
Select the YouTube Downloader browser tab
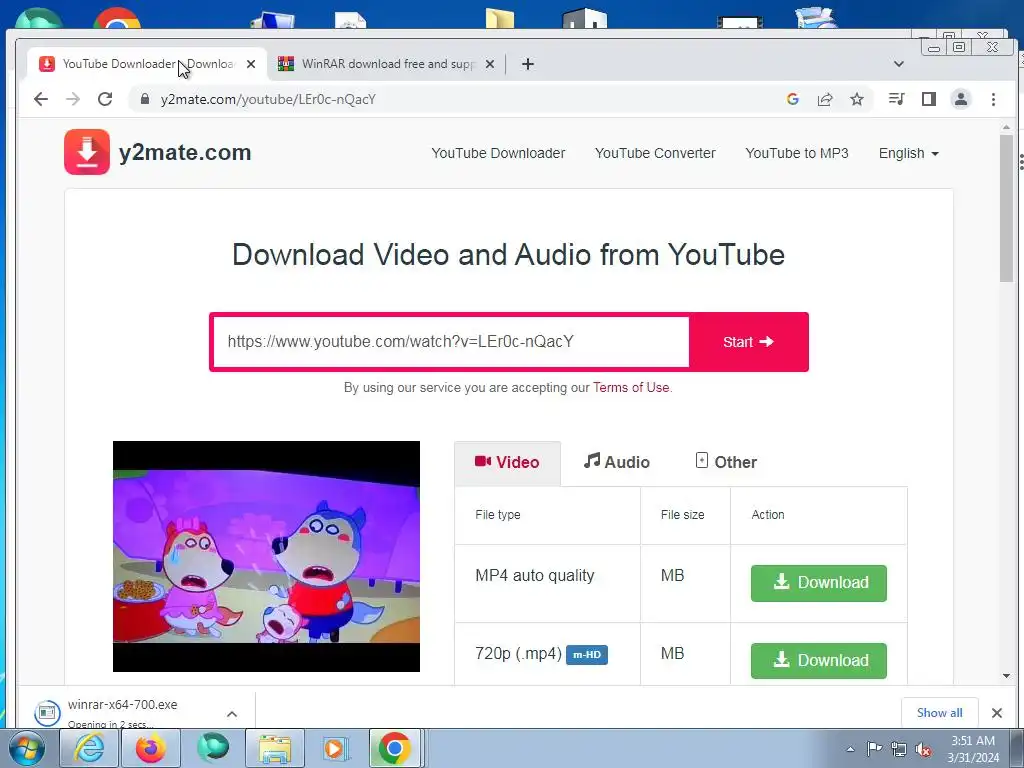[x=147, y=64]
